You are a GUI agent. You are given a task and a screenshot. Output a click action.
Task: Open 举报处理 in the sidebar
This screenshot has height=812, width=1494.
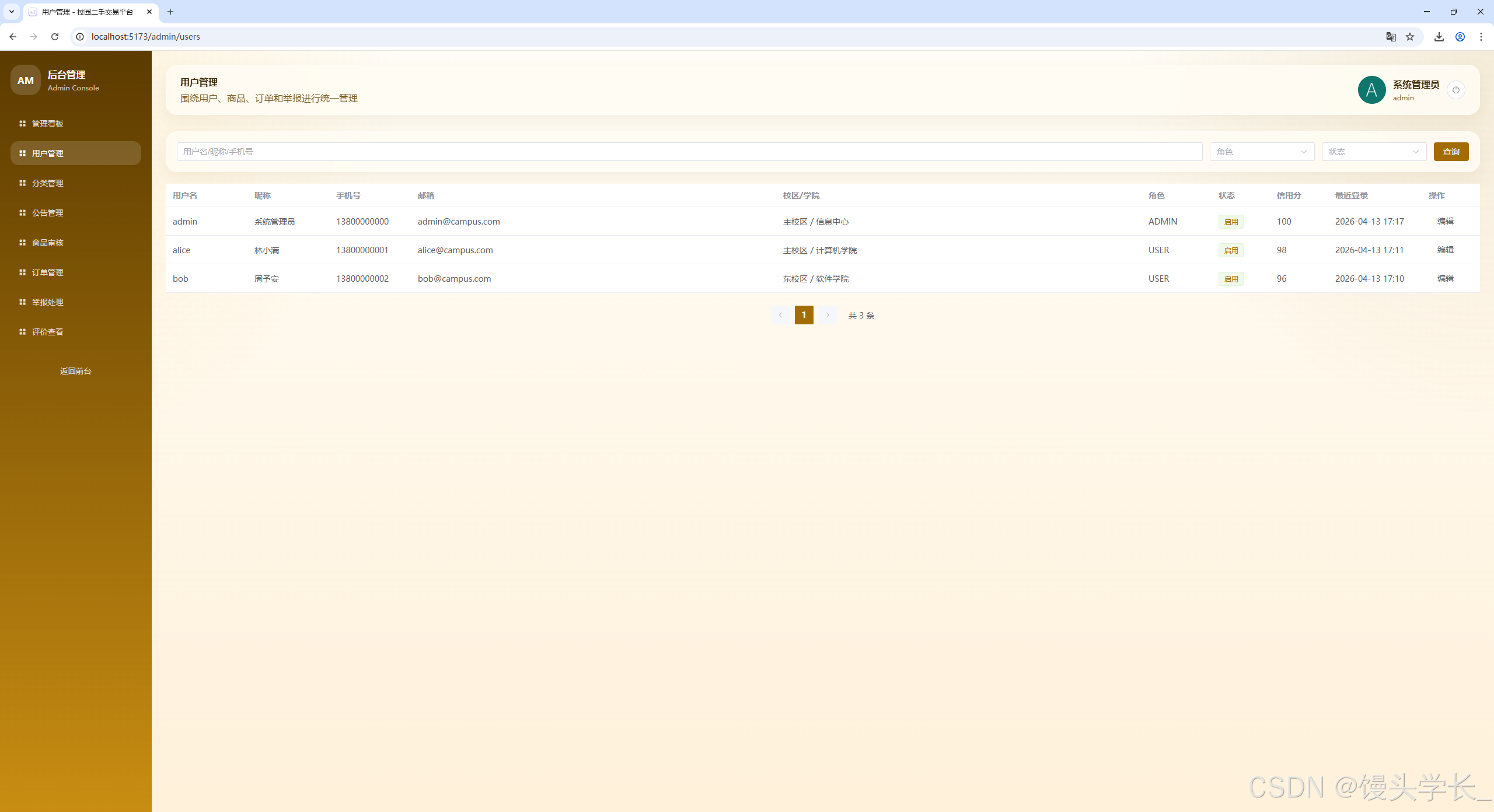pos(76,302)
